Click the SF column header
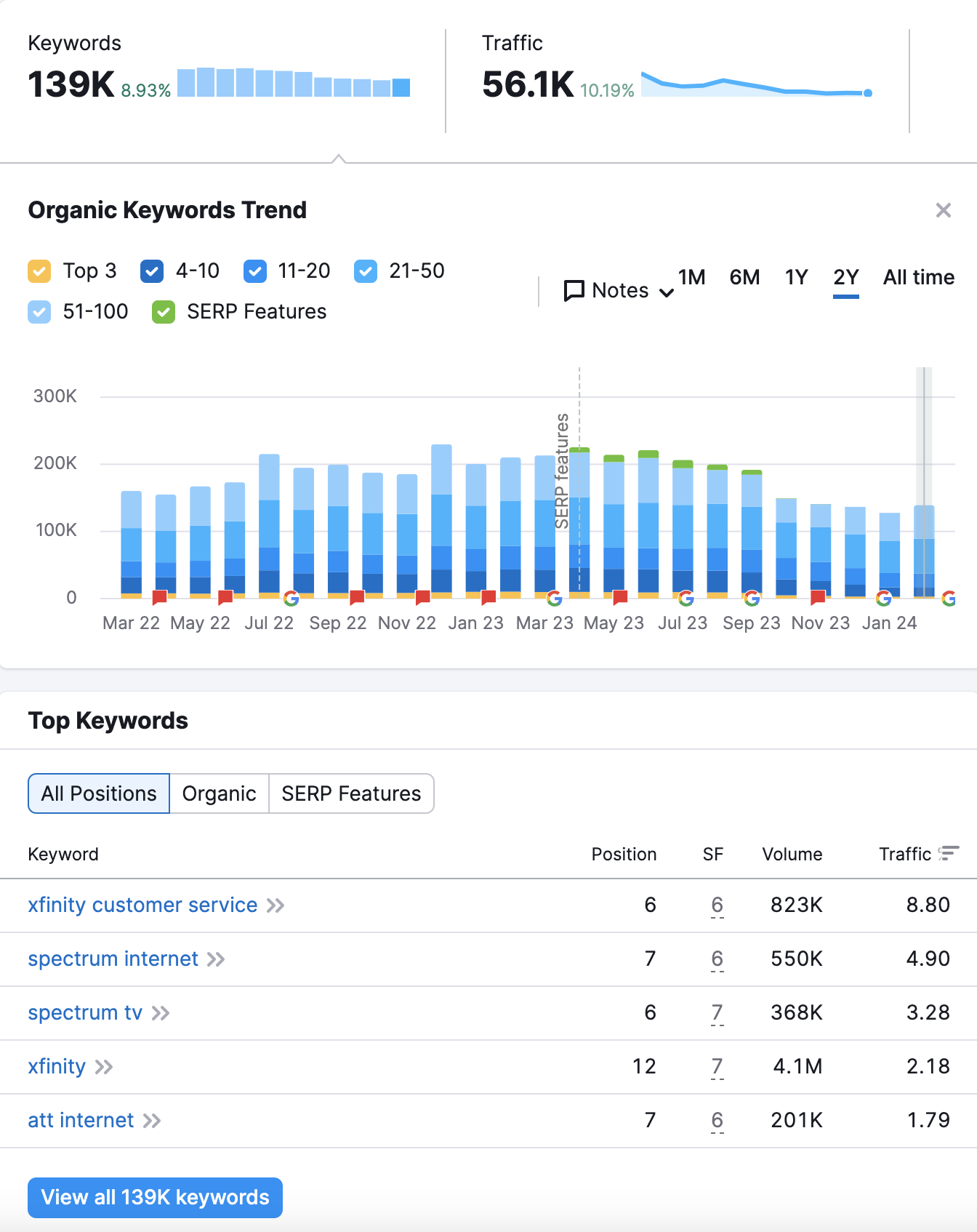The image size is (977, 1232). click(713, 854)
